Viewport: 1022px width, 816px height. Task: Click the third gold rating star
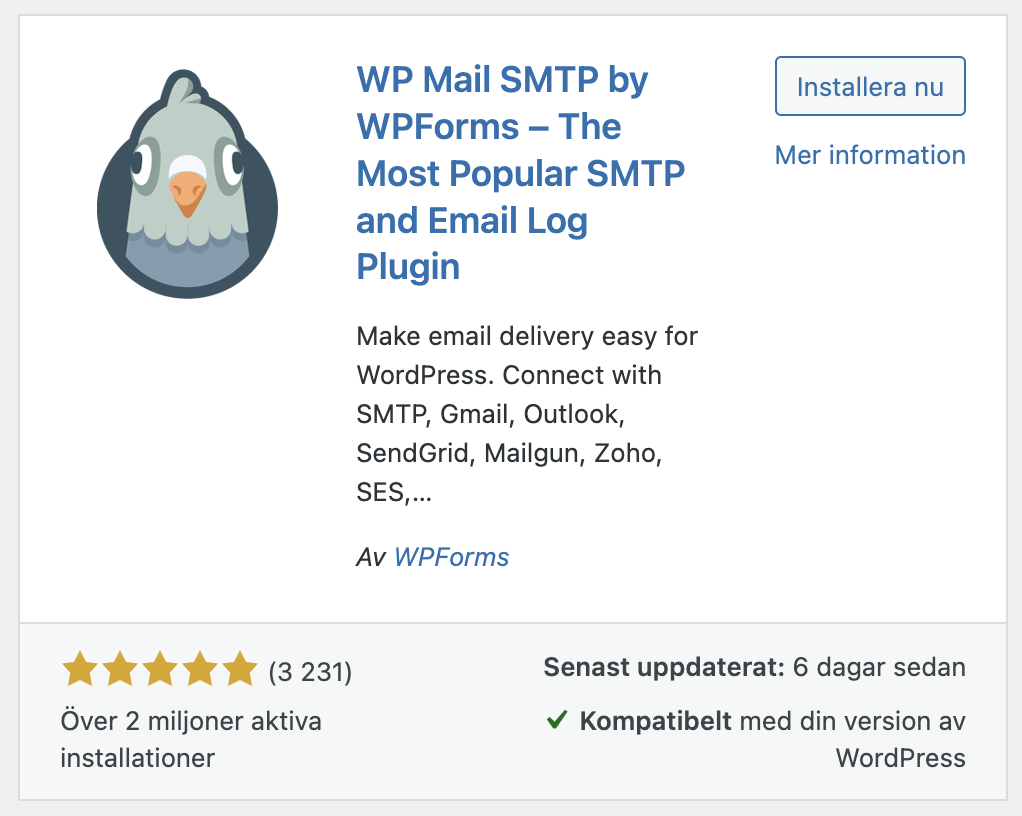coord(160,669)
